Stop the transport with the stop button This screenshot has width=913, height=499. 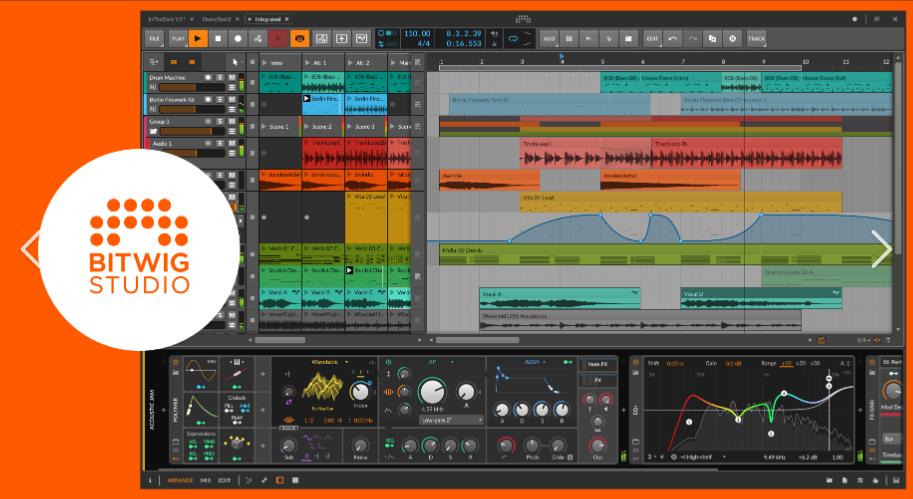(x=218, y=38)
